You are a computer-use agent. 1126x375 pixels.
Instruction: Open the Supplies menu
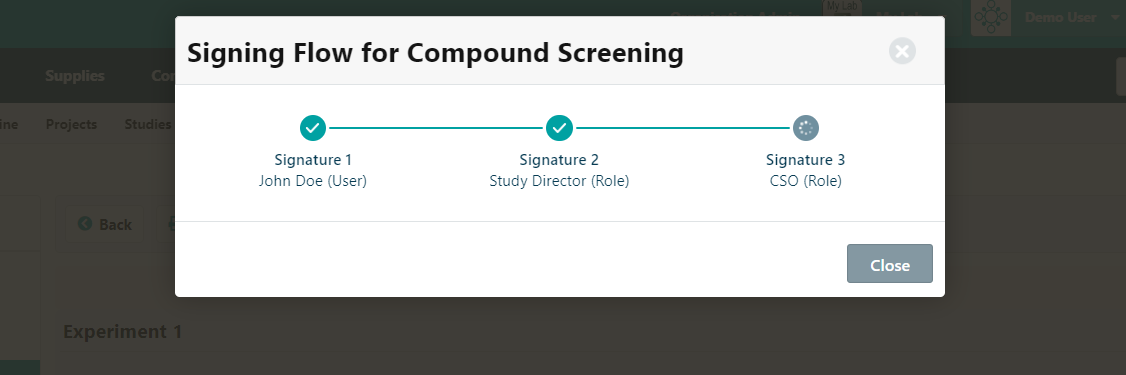coord(75,75)
